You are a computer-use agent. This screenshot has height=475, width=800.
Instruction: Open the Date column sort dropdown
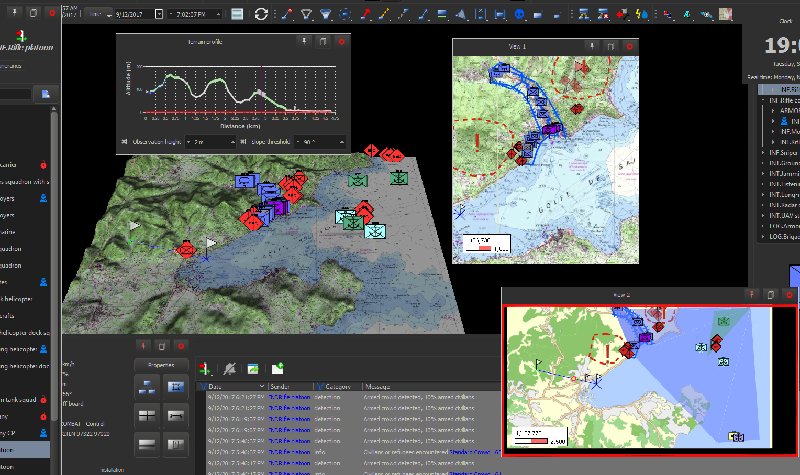coord(262,386)
